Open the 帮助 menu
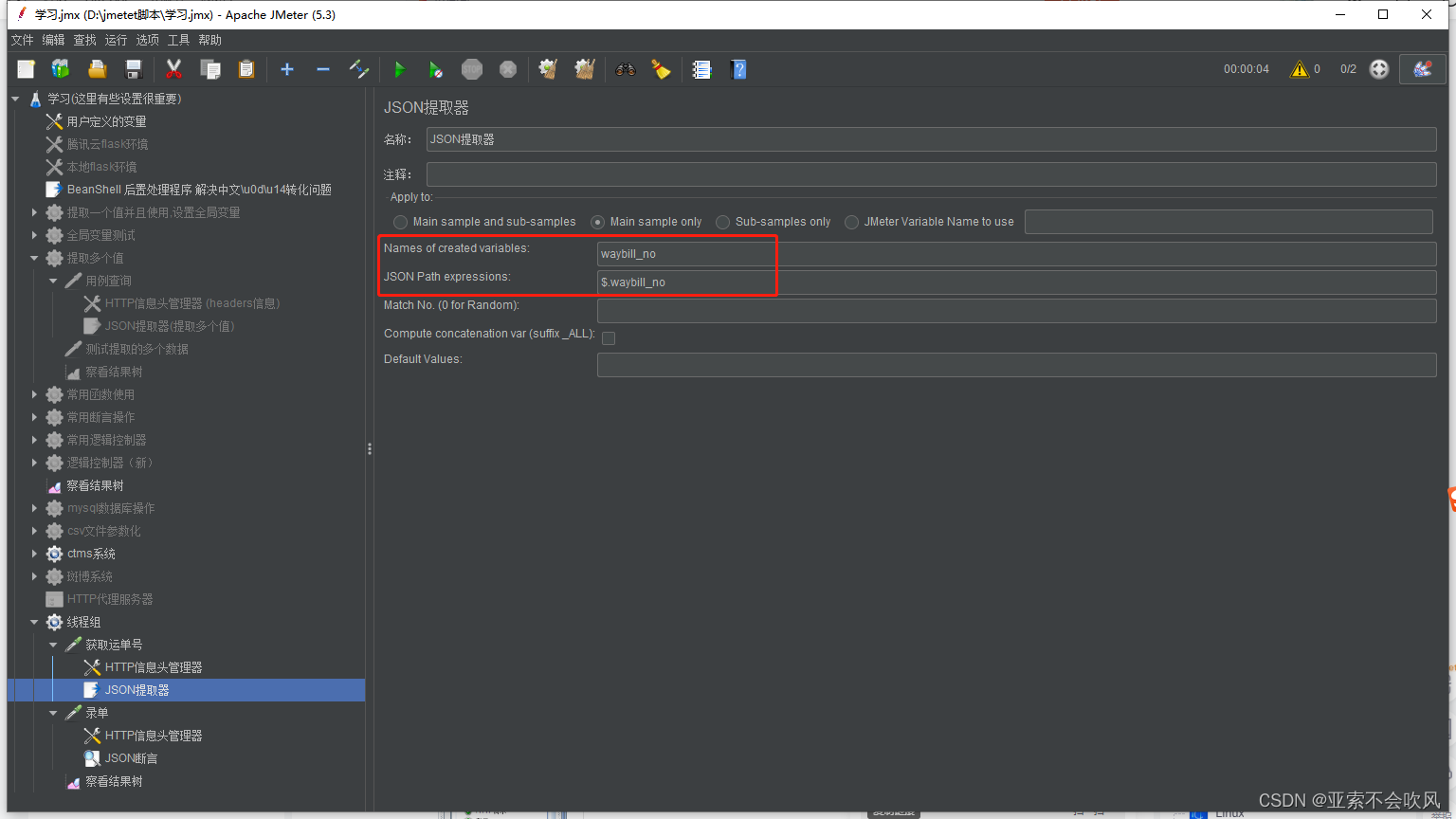Screen dimensions: 1456x819 click(x=209, y=40)
